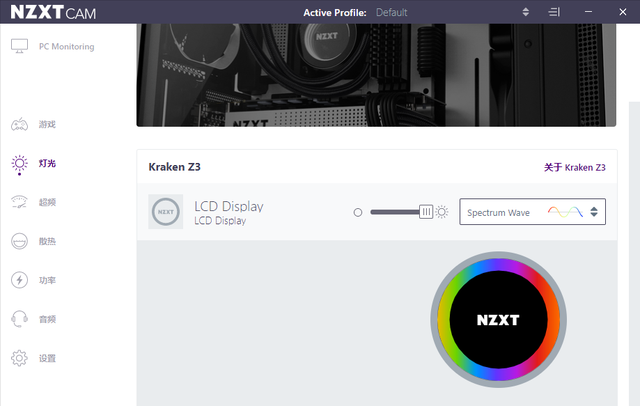Screen dimensions: 640x406
Task: Open profile list icon in title bar
Action: (554, 12)
